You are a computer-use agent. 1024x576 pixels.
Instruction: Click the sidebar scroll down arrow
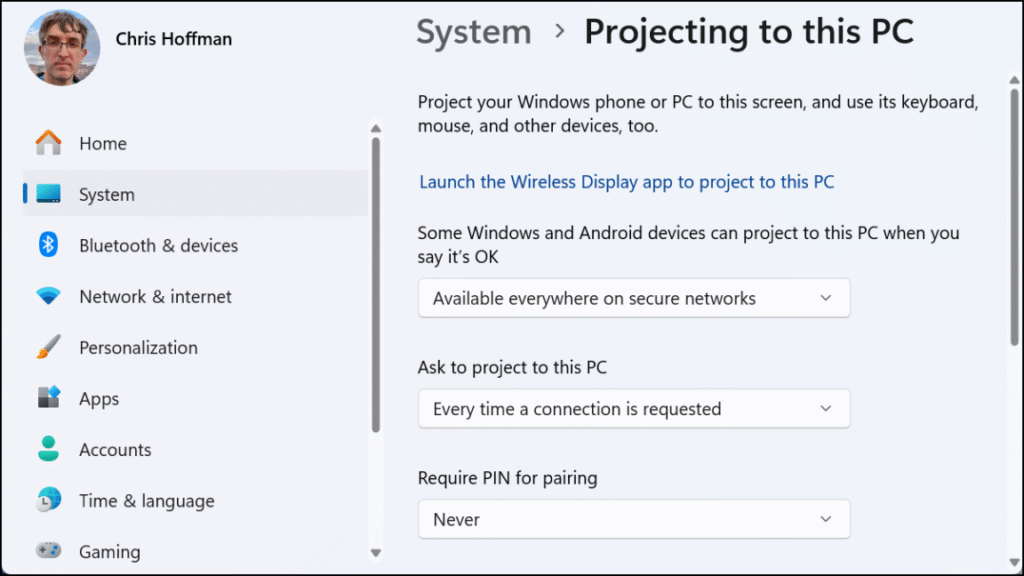(x=376, y=552)
